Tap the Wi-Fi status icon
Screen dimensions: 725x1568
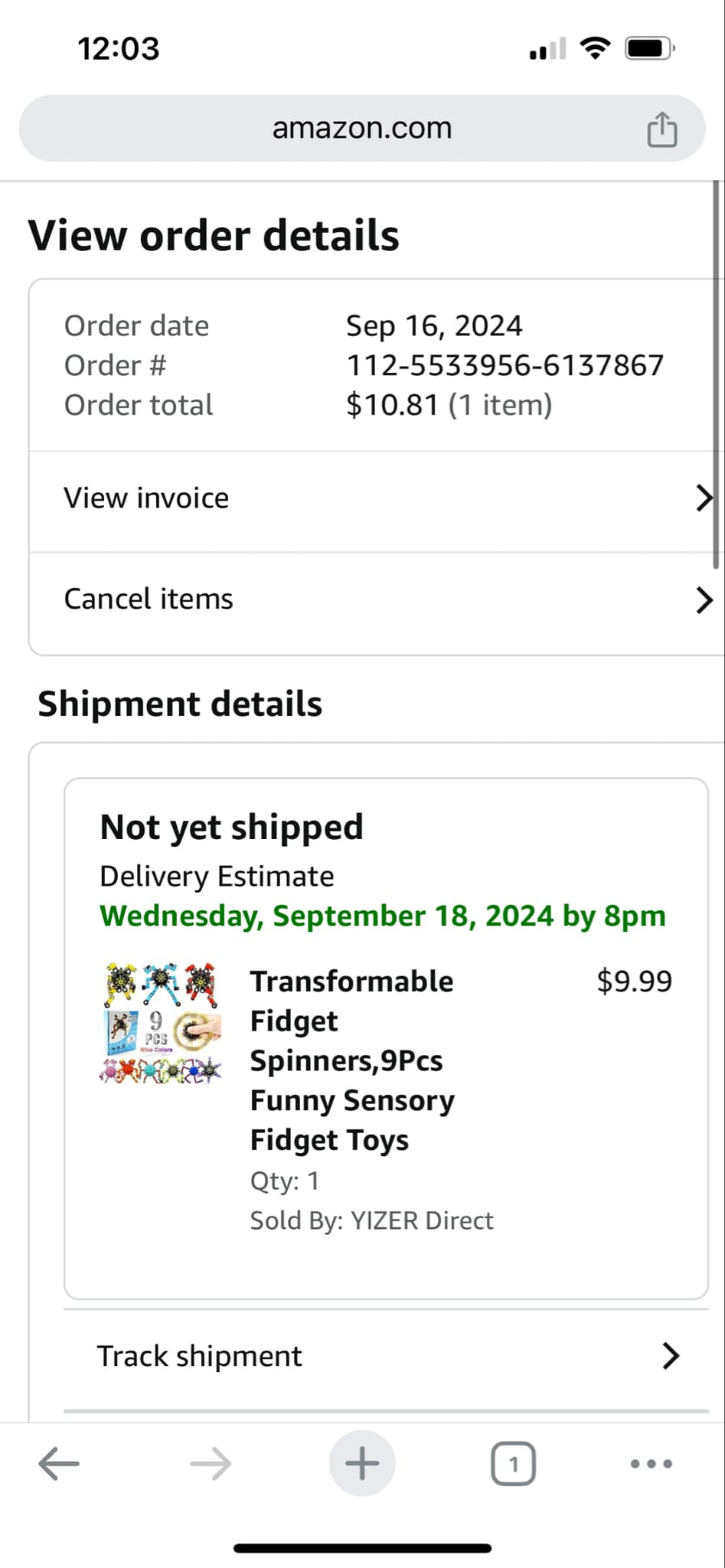click(x=595, y=48)
